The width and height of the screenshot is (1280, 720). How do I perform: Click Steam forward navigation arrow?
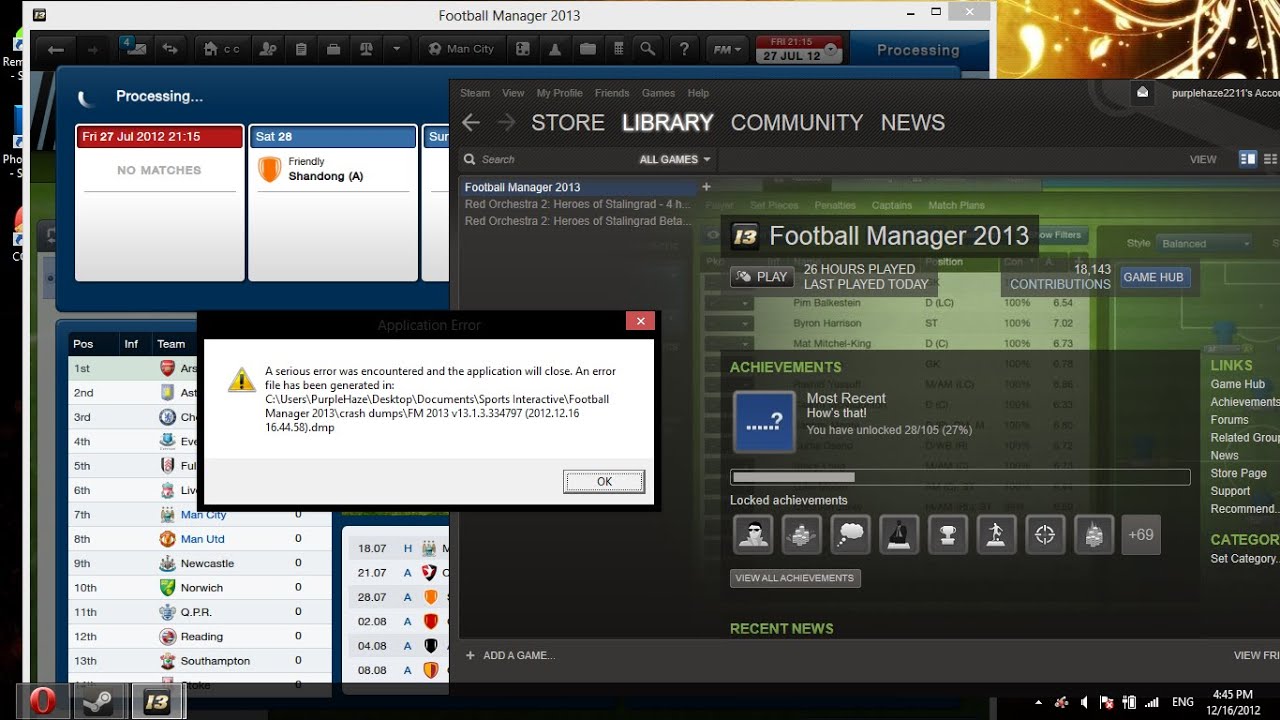tap(506, 122)
